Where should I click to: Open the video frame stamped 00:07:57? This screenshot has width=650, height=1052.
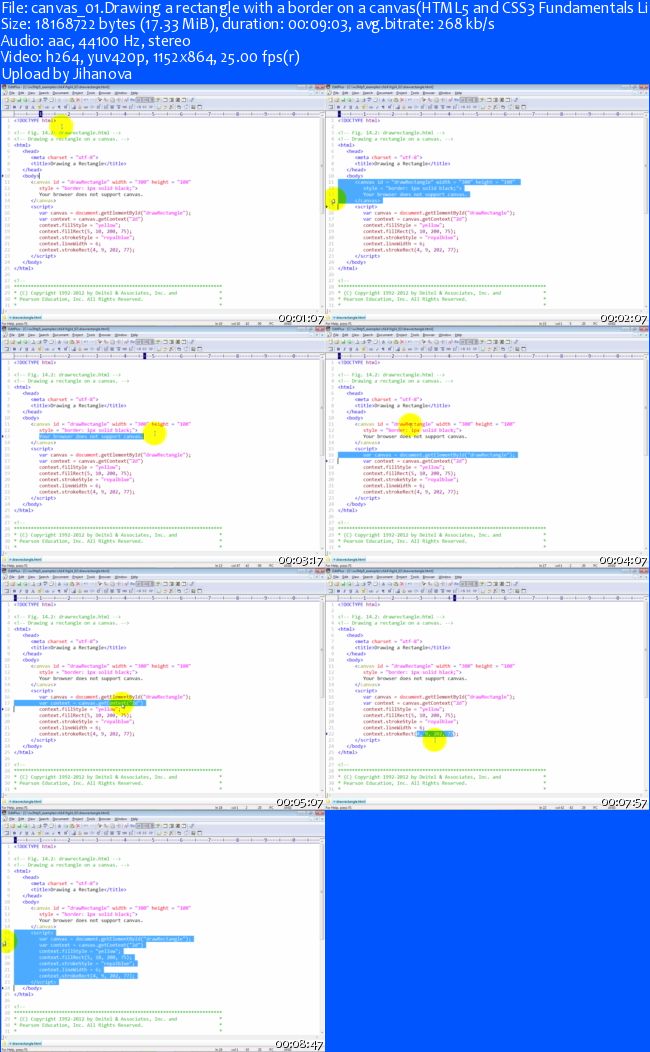tap(487, 689)
